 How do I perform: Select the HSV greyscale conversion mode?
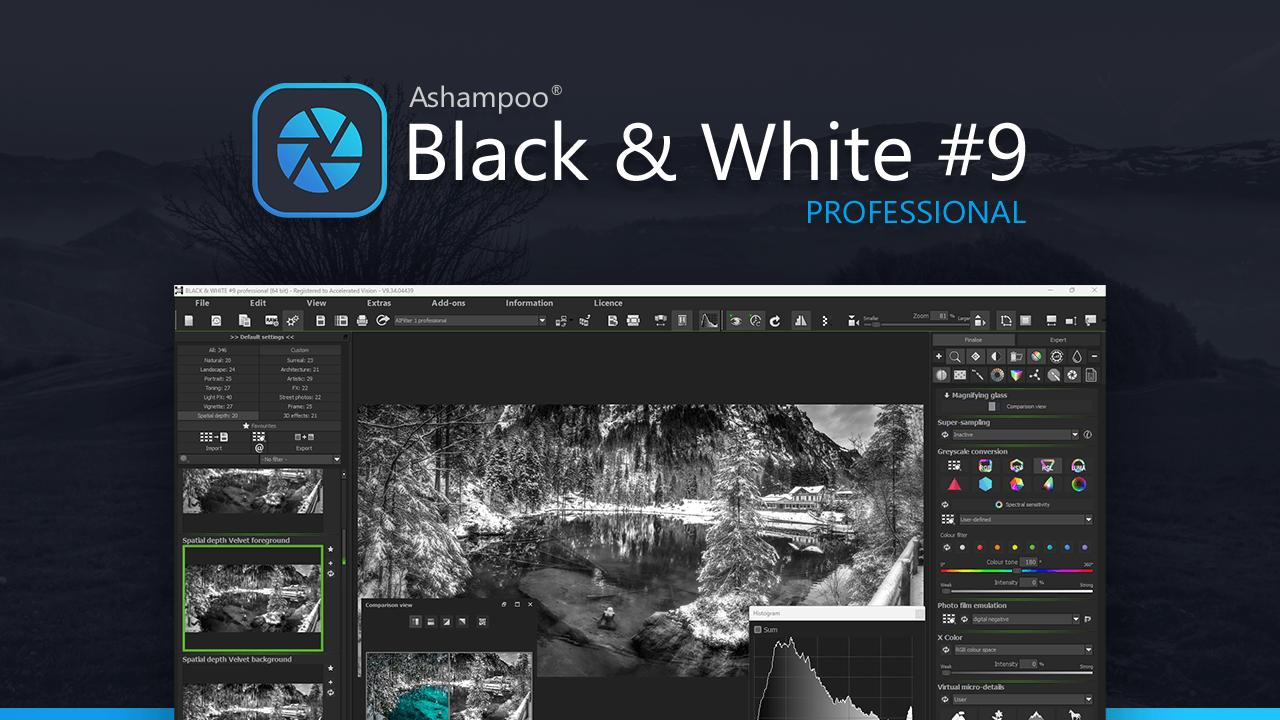pos(1016,465)
